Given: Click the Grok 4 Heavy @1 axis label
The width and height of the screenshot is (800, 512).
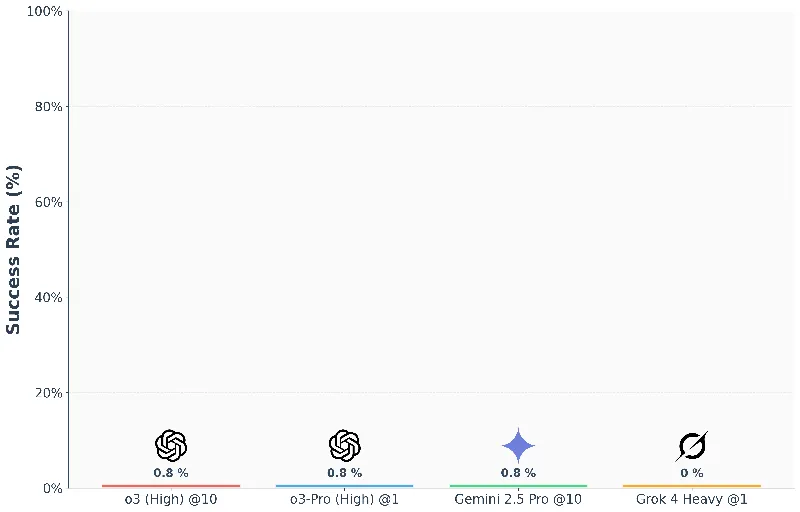Looking at the screenshot, I should coord(692,499).
